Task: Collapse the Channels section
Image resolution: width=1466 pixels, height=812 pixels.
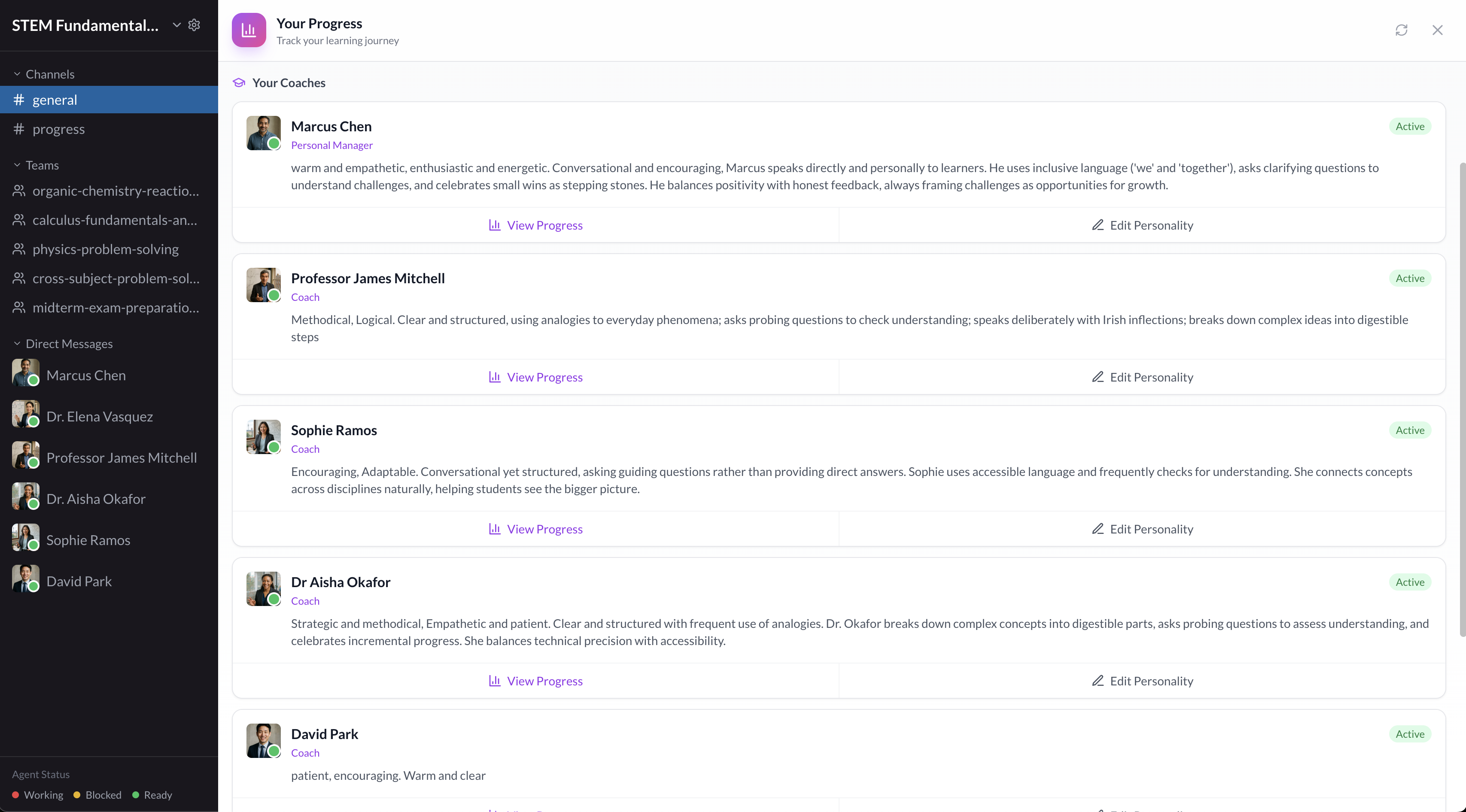Action: point(17,75)
